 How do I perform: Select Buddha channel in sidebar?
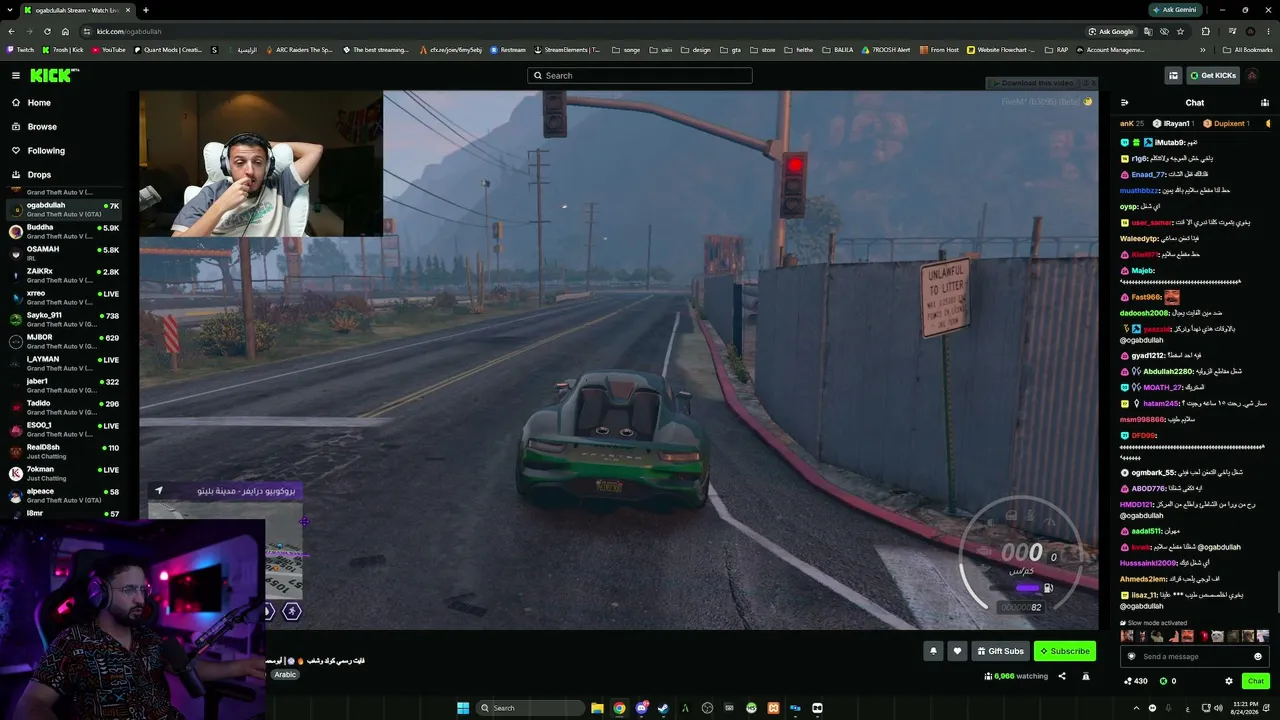pyautogui.click(x=66, y=232)
